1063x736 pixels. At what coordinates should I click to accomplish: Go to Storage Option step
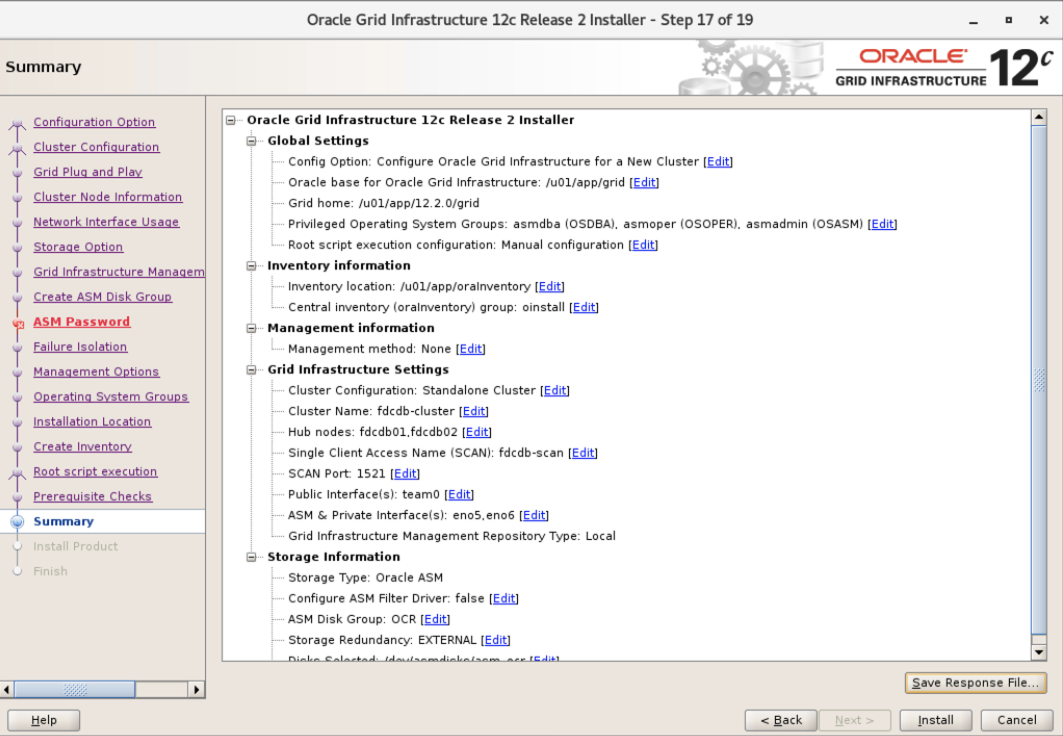(x=79, y=247)
